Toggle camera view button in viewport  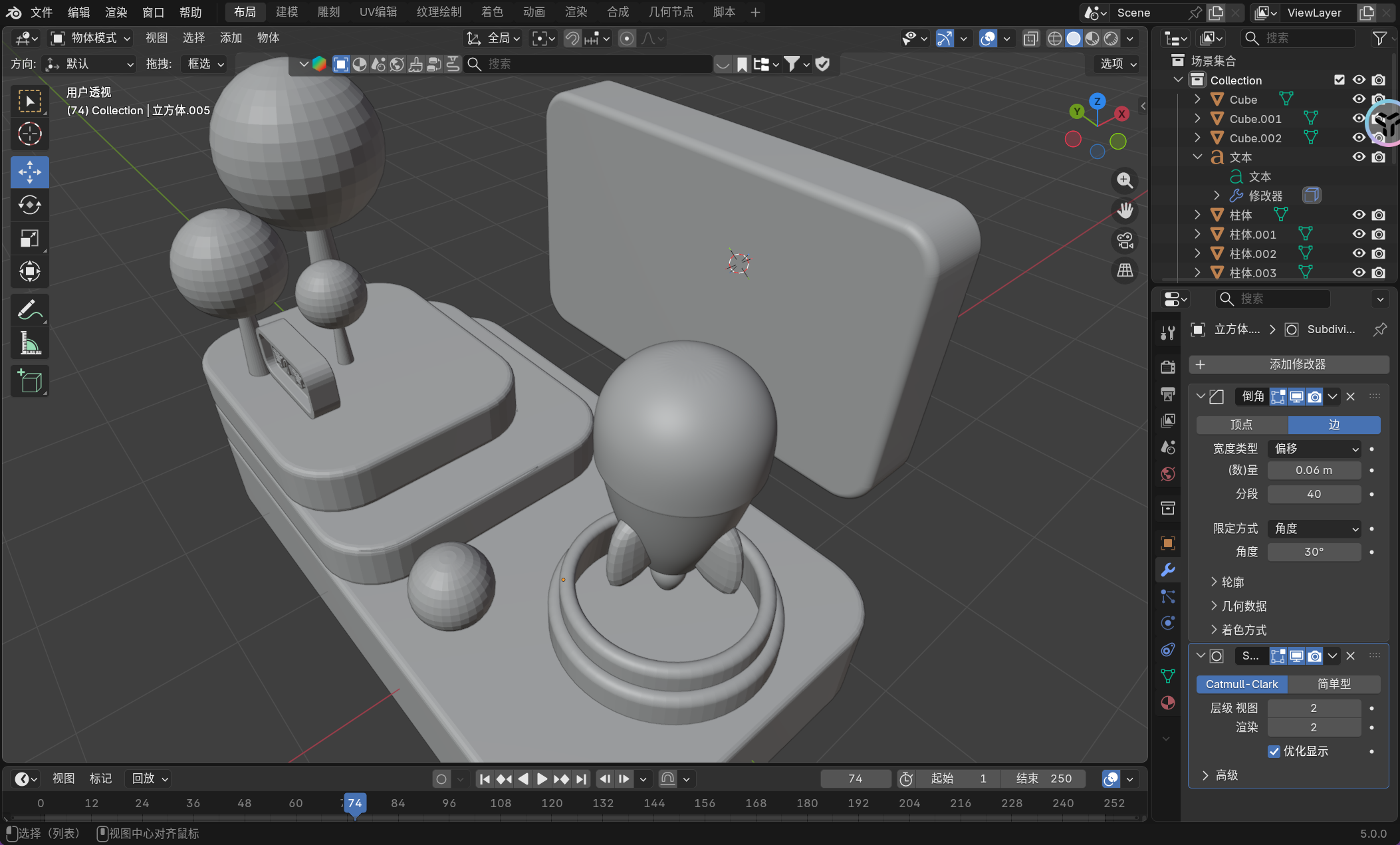click(1125, 241)
